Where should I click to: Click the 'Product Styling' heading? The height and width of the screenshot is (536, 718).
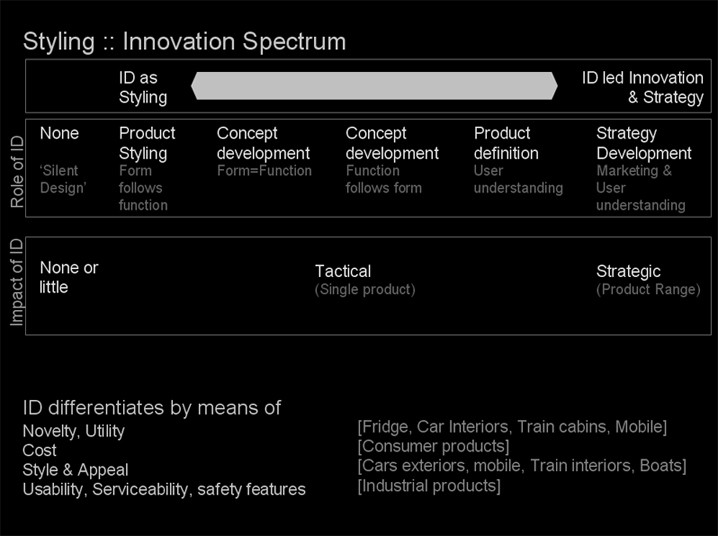147,143
